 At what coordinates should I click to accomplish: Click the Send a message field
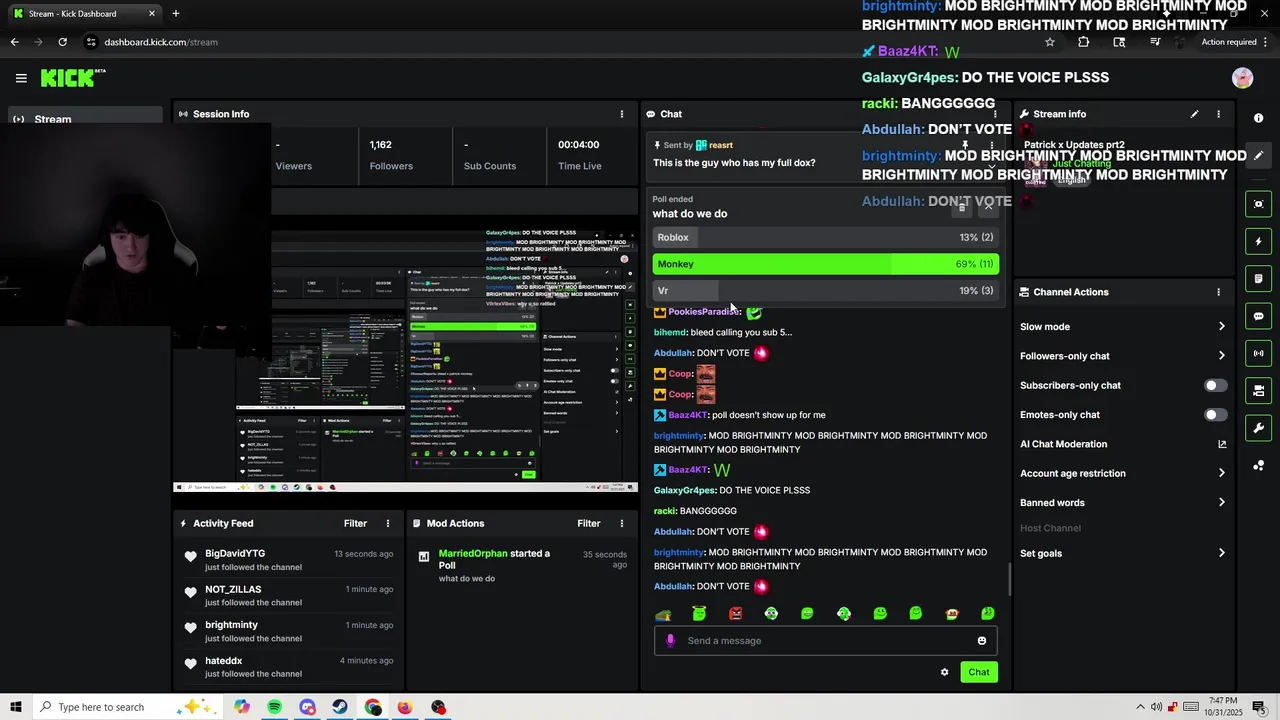pyautogui.click(x=825, y=641)
